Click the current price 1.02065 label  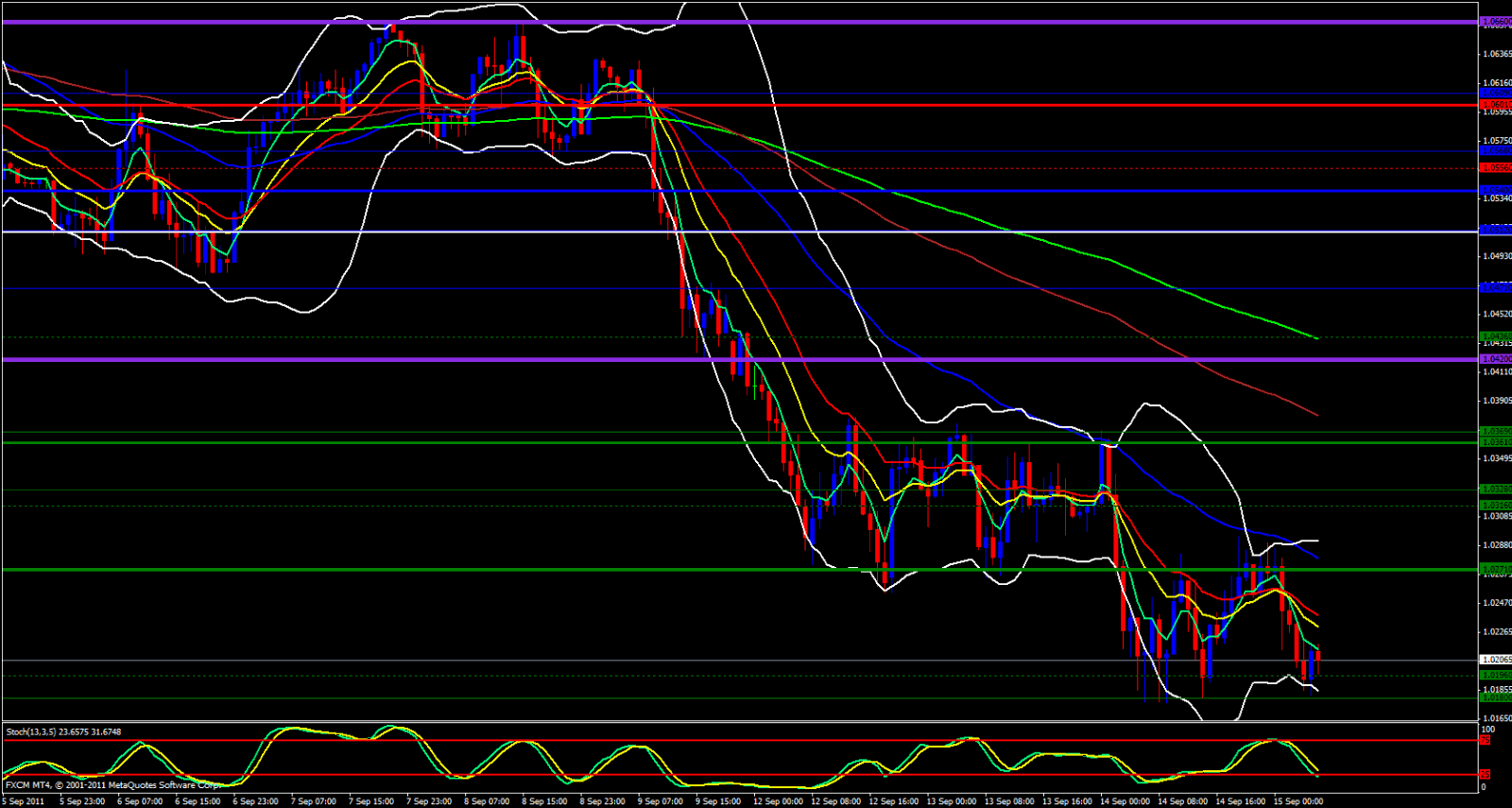[x=1495, y=660]
